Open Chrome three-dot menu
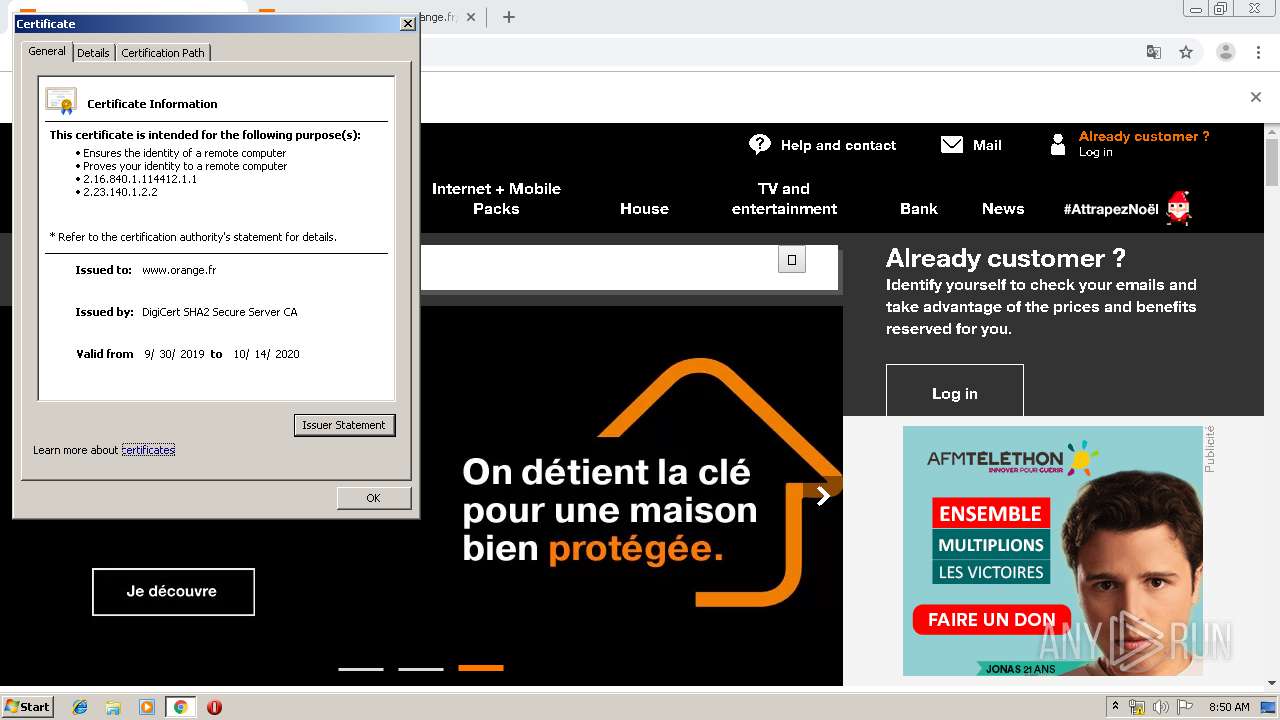Viewport: 1280px width, 720px height. 1258,52
